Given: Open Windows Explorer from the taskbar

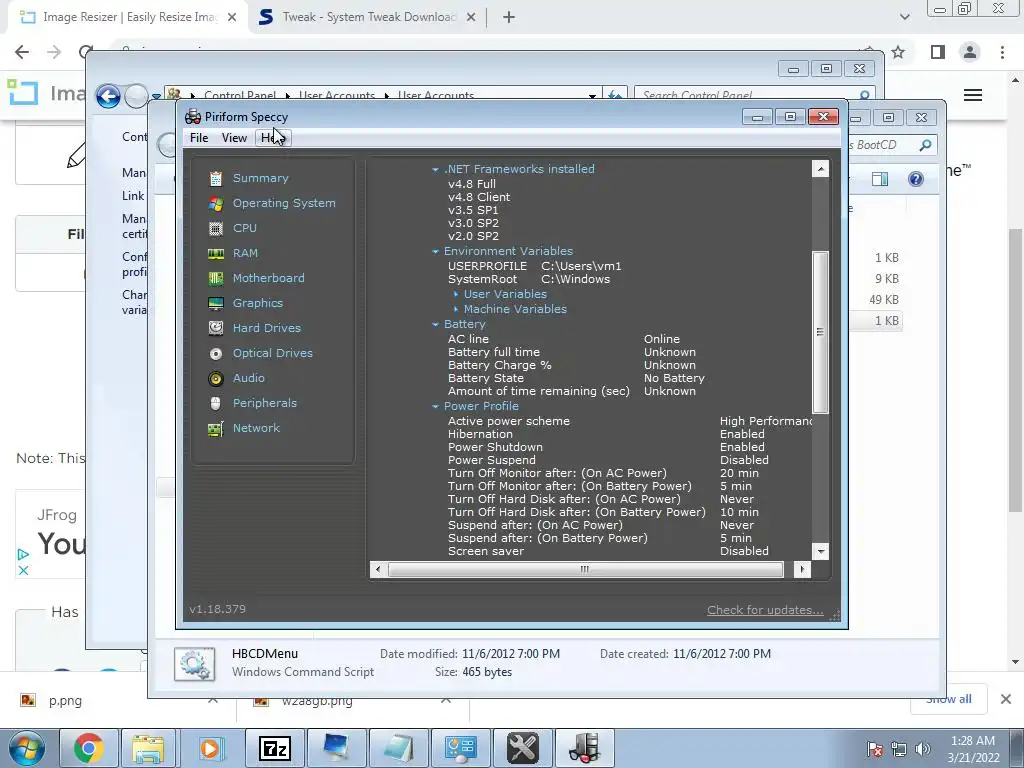Looking at the screenshot, I should pos(148,748).
